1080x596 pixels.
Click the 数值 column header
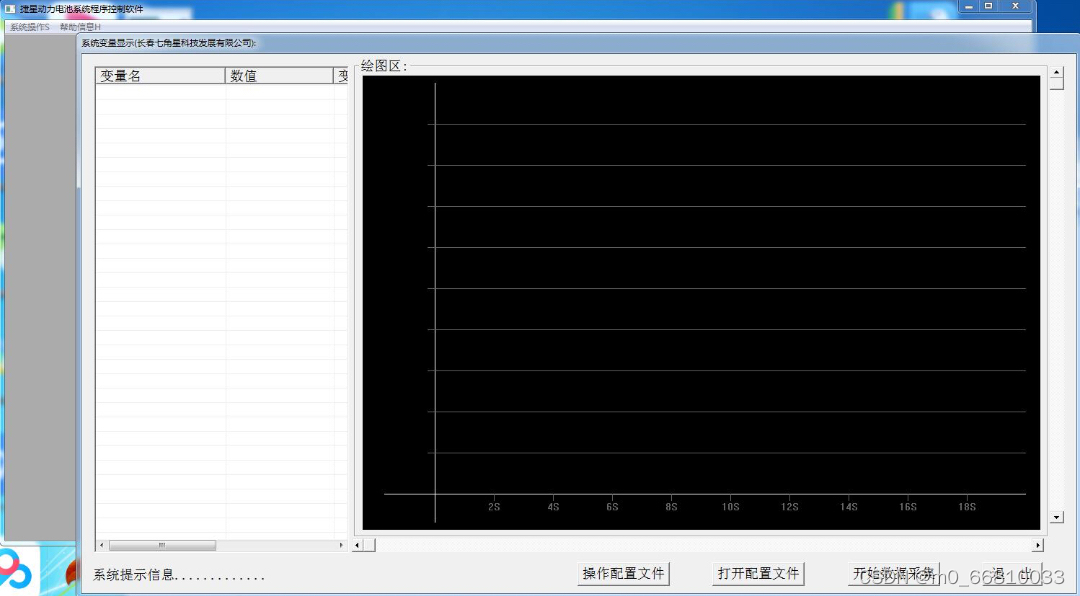point(279,76)
